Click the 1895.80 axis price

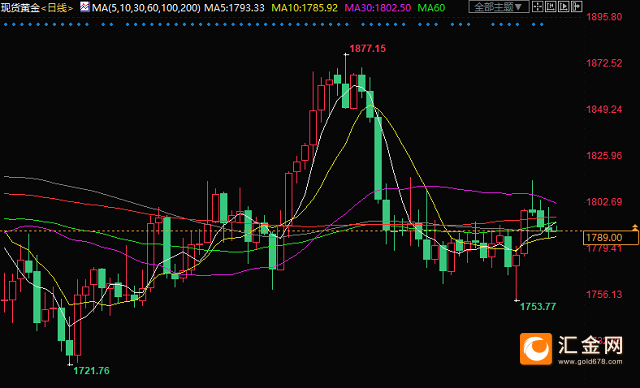click(x=604, y=17)
